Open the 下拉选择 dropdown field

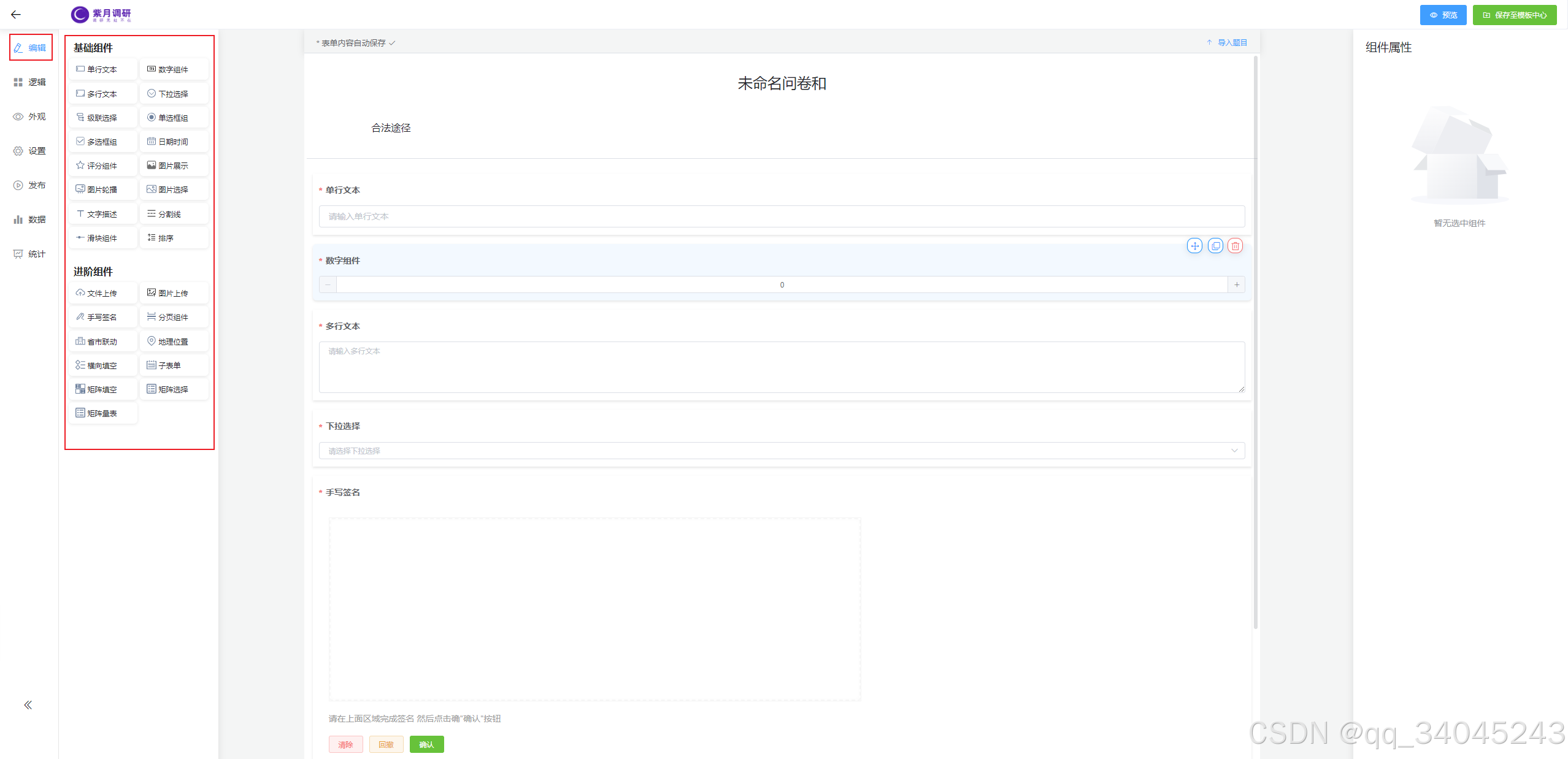pyautogui.click(x=781, y=451)
